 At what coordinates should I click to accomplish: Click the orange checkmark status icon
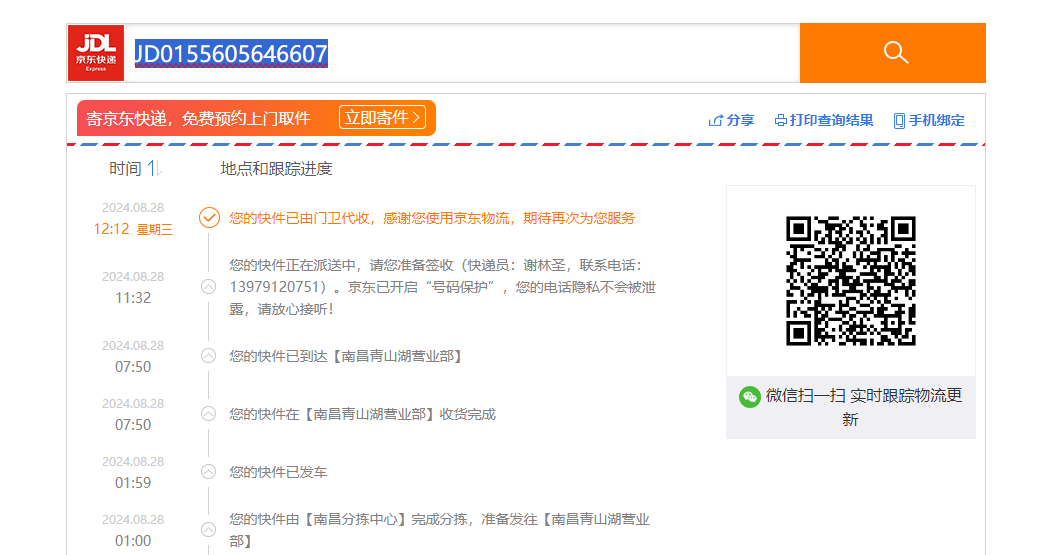pyautogui.click(x=209, y=217)
